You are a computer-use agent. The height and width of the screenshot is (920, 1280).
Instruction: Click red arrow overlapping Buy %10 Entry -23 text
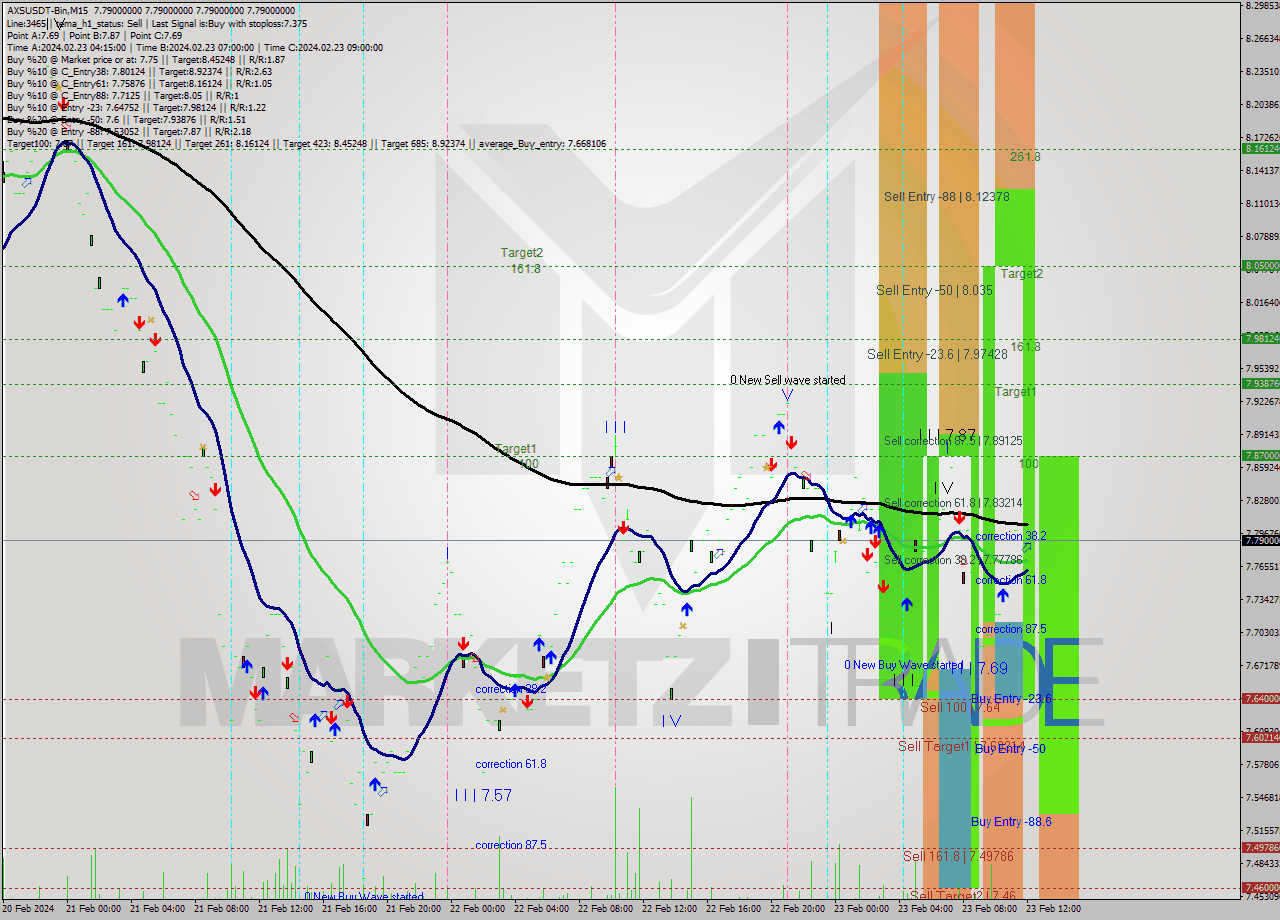click(x=63, y=103)
